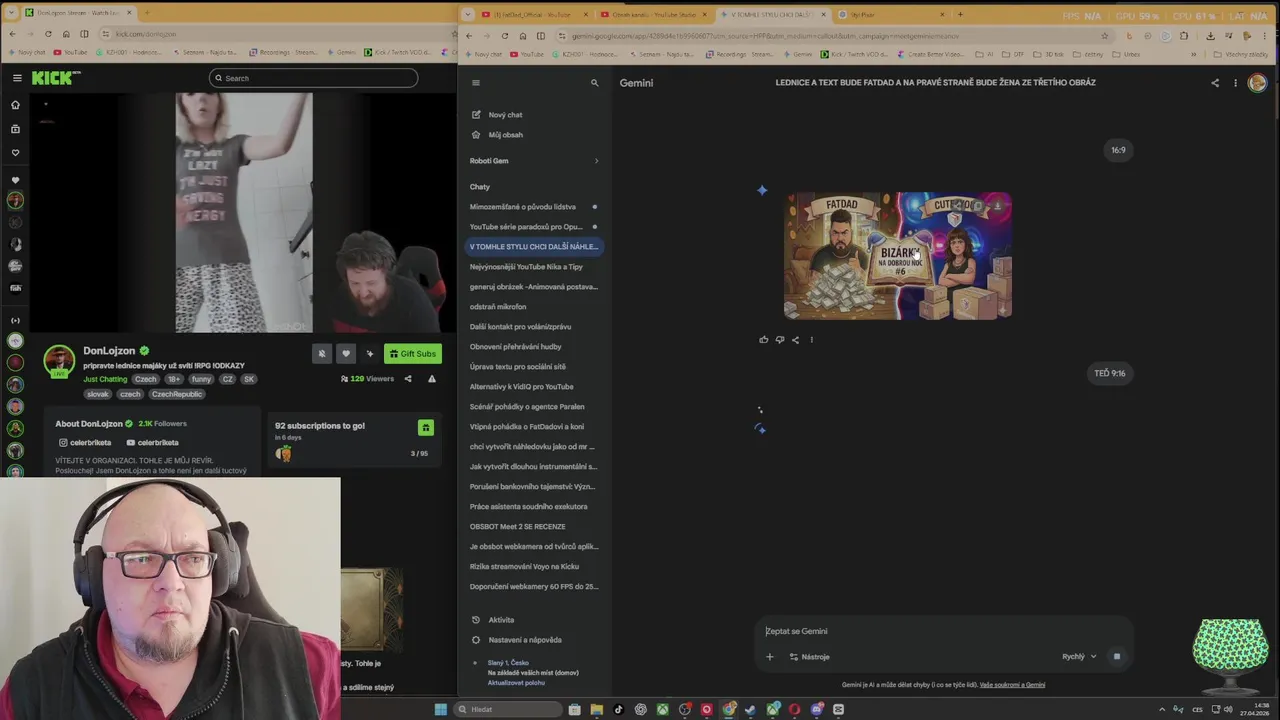The width and height of the screenshot is (1280, 720).
Task: Mute notifications for DonLojzon with bell icon
Action: [x=322, y=353]
